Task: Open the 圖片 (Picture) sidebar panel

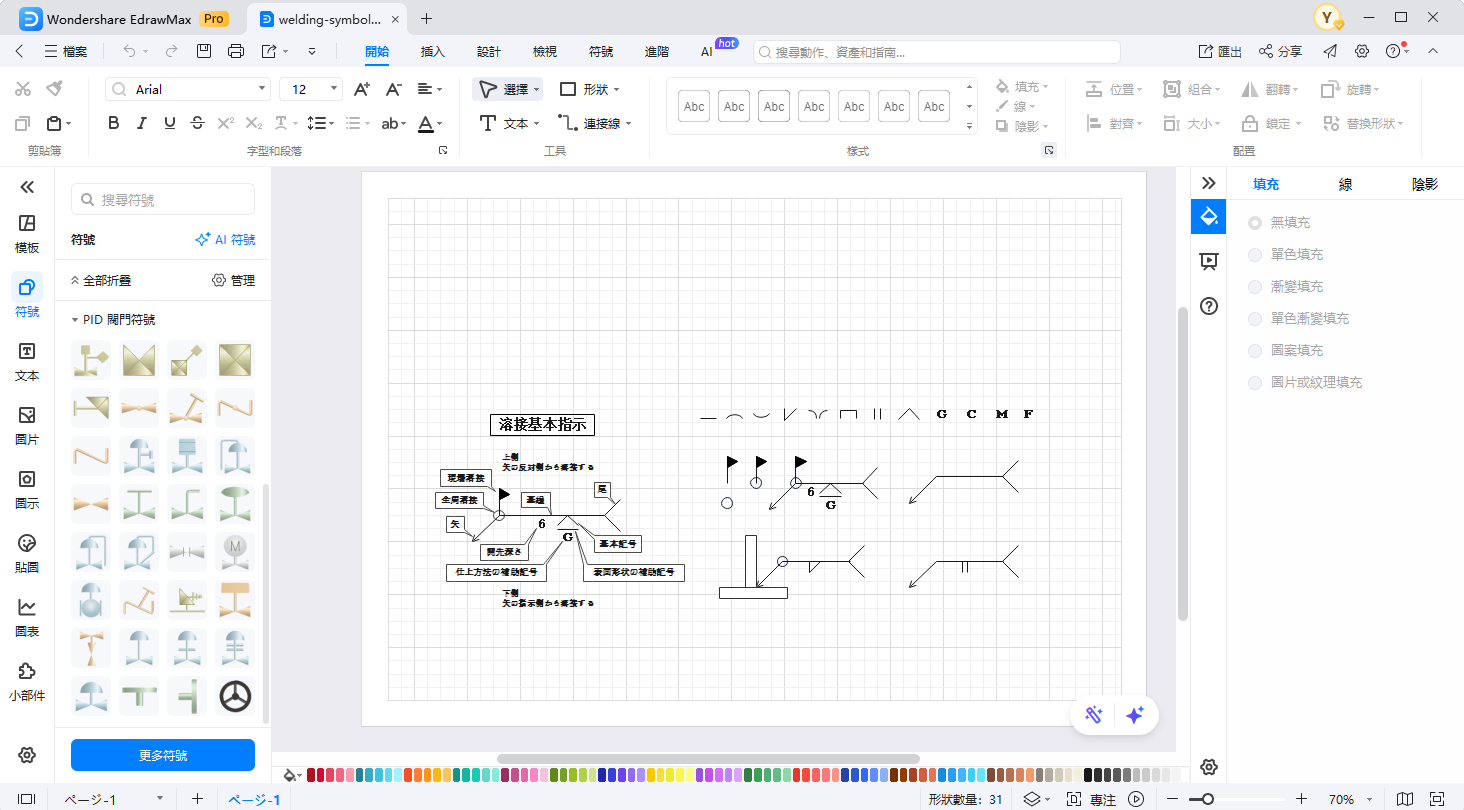Action: pos(27,425)
